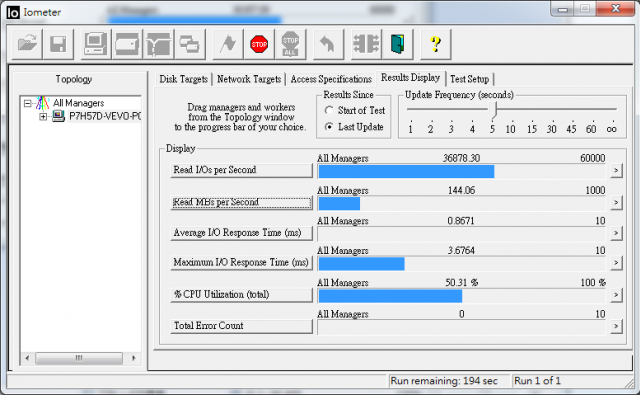
Task: Exit Iometer using the door icon
Action: click(398, 44)
